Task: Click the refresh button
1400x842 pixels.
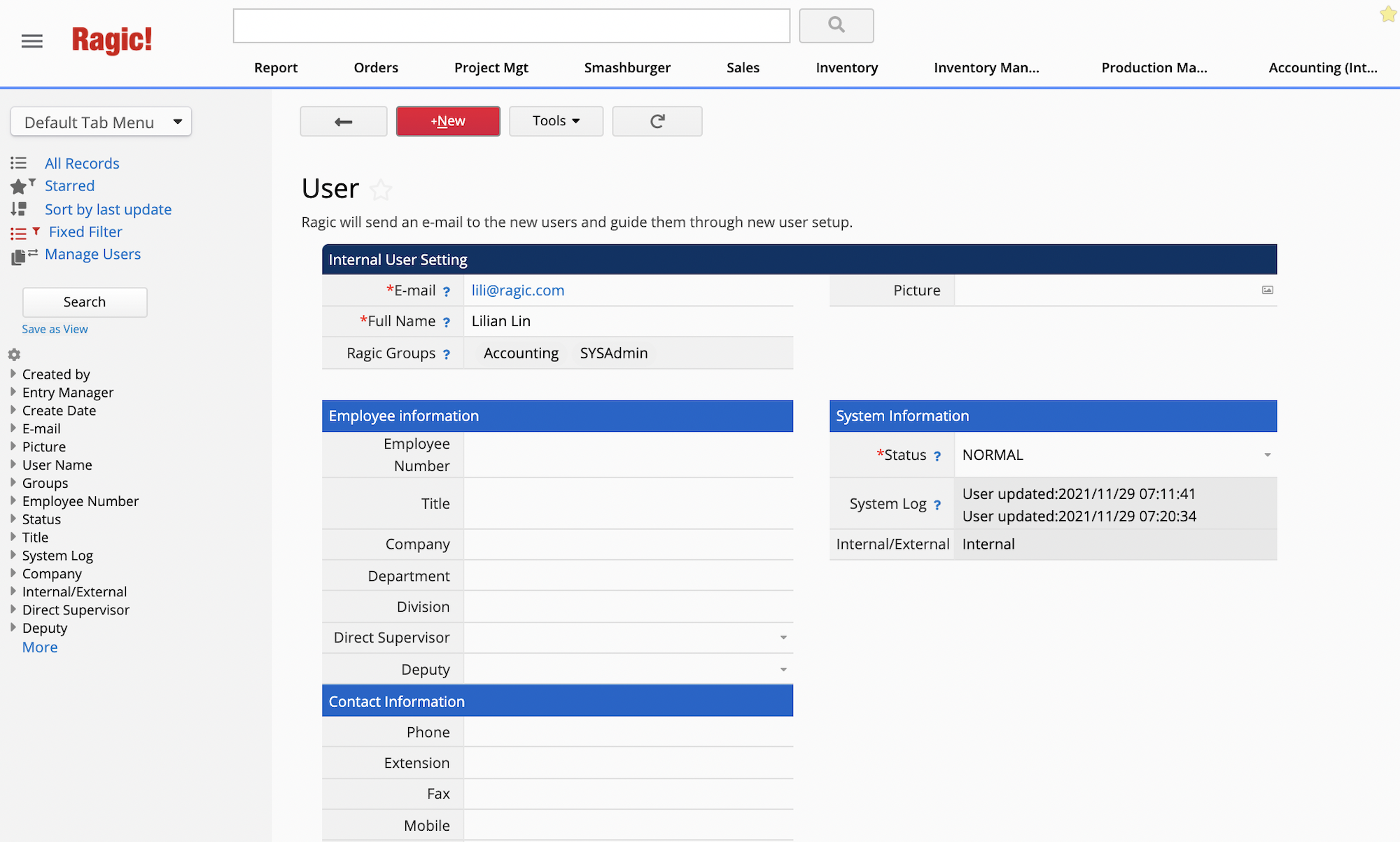Action: 657,121
